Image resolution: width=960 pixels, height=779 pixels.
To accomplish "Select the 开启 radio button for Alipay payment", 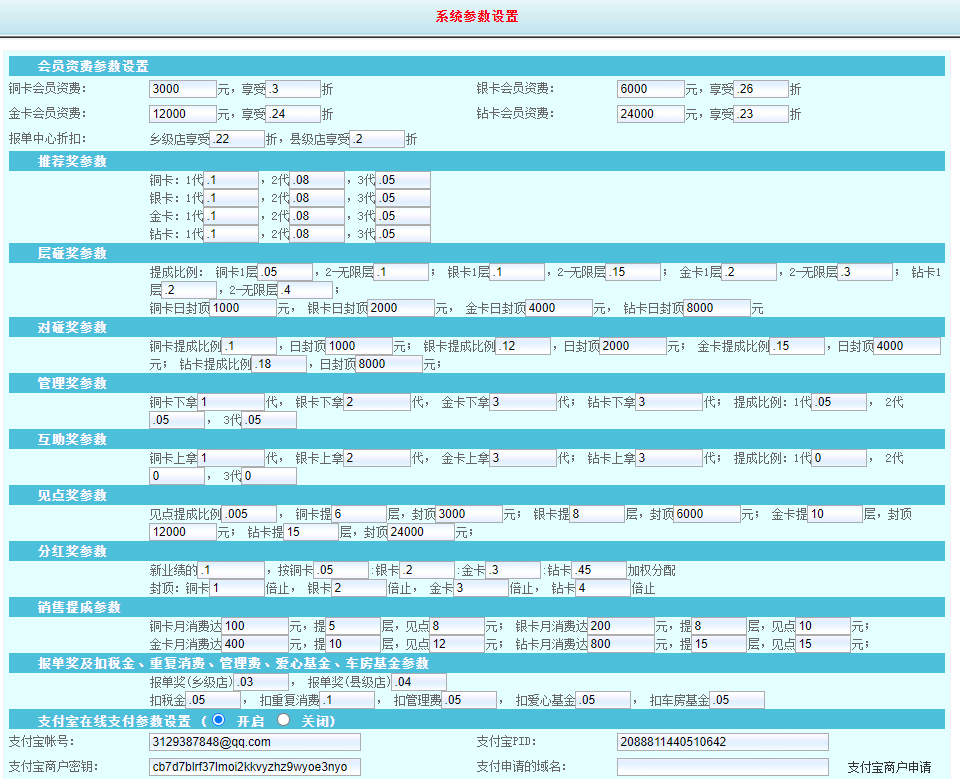I will click(218, 719).
